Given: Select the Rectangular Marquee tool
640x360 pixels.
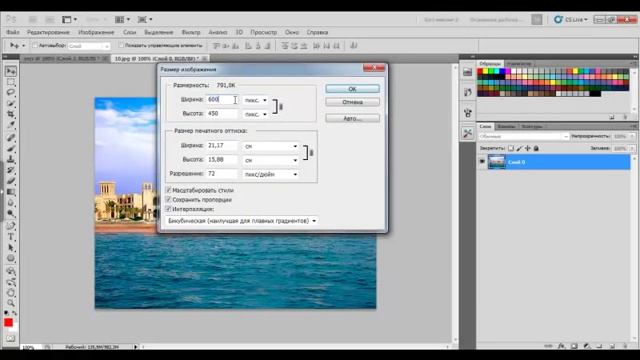Looking at the screenshot, I should click(x=11, y=82).
